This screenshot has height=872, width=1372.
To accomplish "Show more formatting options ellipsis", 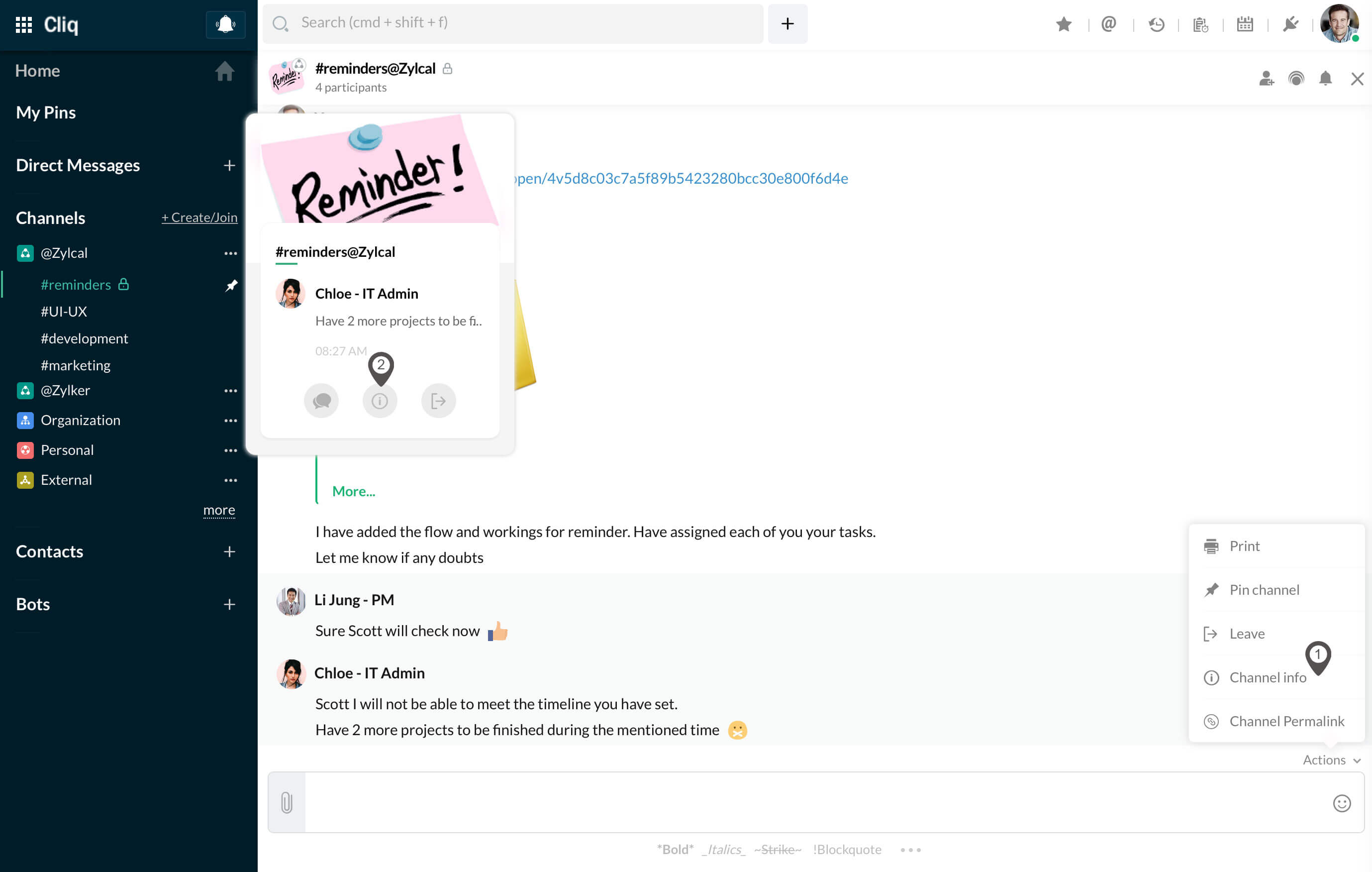I will [x=910, y=849].
